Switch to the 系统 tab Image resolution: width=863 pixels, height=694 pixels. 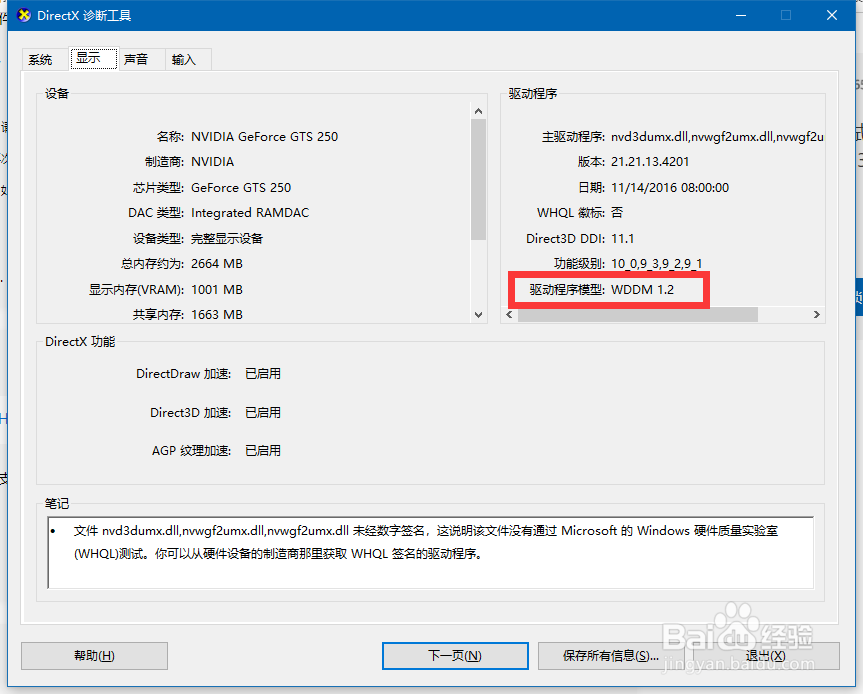pyautogui.click(x=40, y=59)
